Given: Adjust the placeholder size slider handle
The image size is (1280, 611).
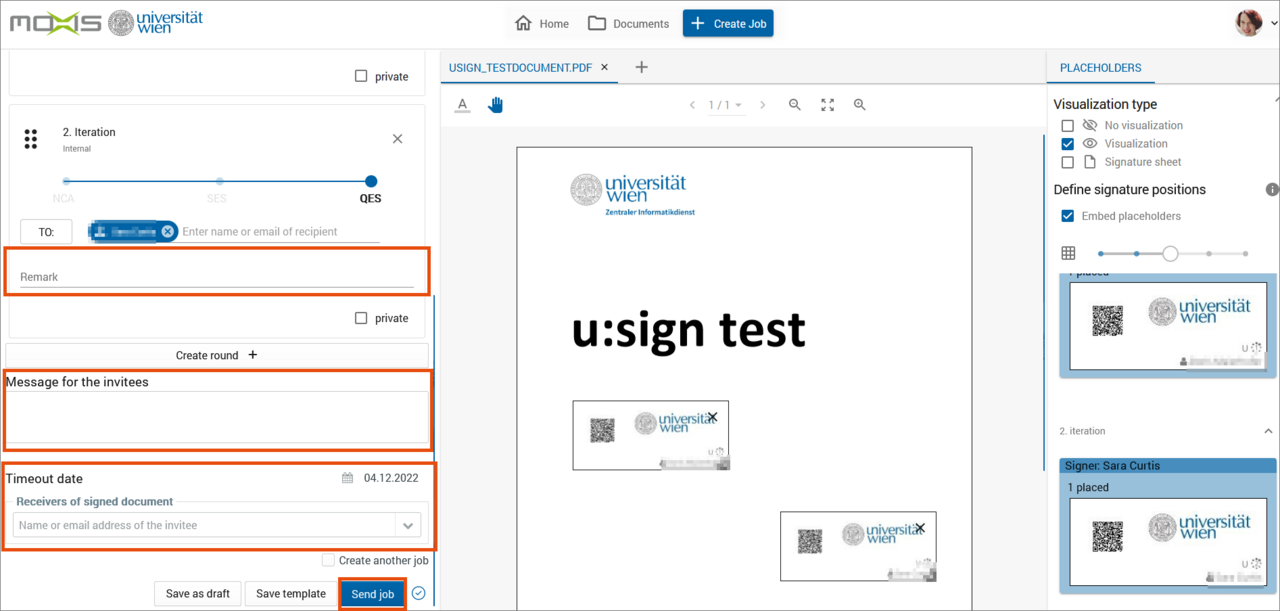Looking at the screenshot, I should point(1170,254).
